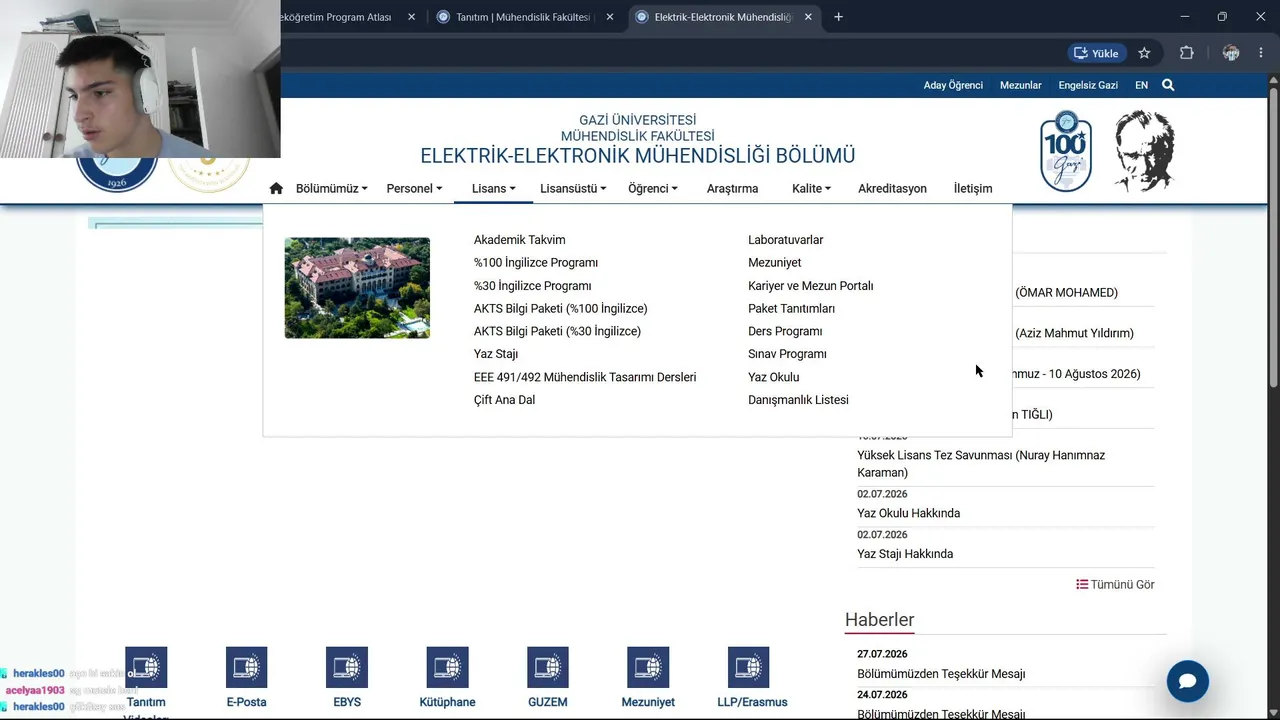1280x720 pixels.
Task: Open the 27.07.2026 Bölümümüzden Teşekkür Mesajı news
Action: [x=941, y=674]
